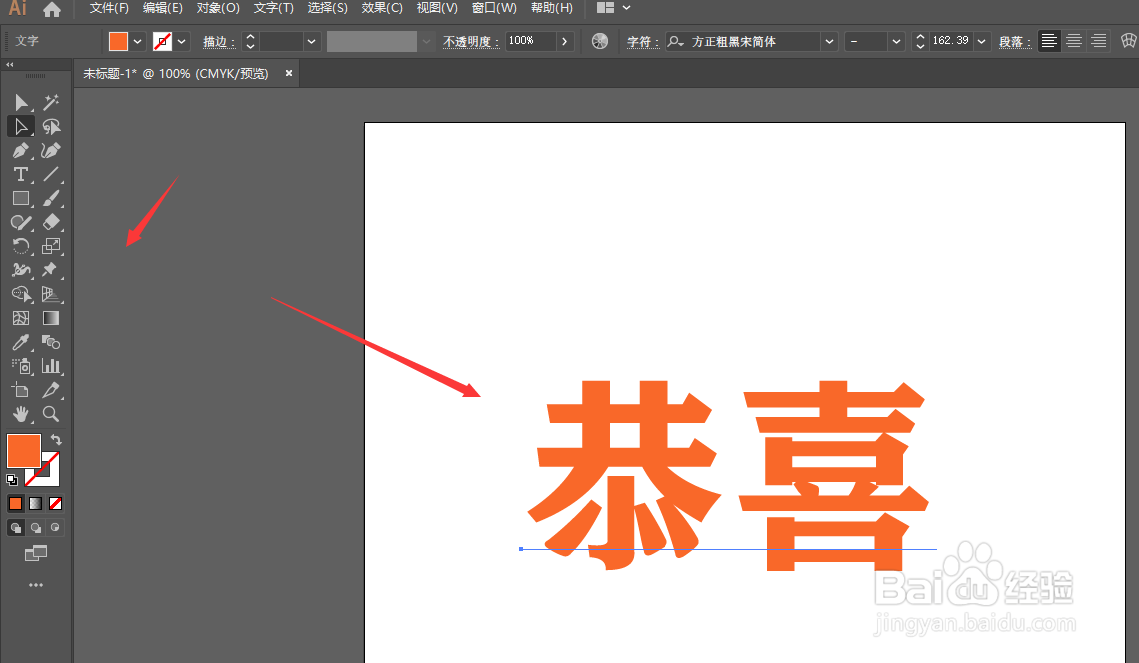Select the Mesh tool
The image size is (1139, 663).
(21, 318)
